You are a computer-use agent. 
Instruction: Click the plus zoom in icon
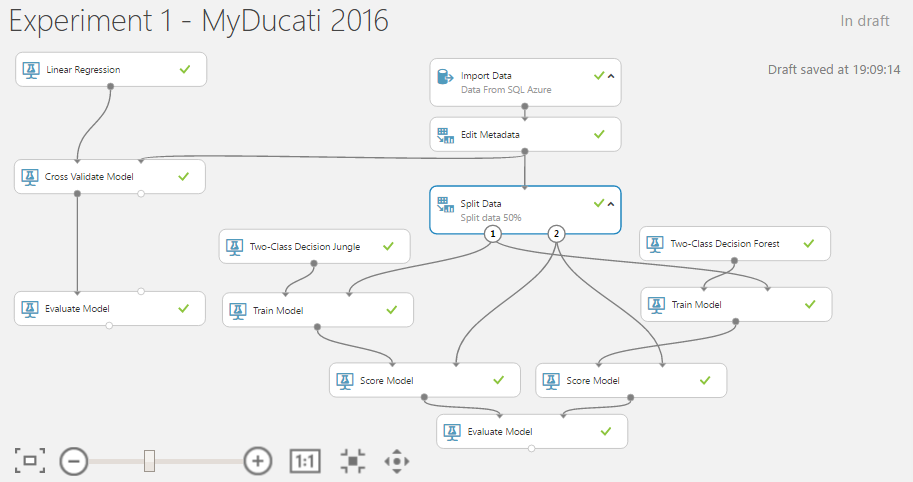tap(258, 461)
